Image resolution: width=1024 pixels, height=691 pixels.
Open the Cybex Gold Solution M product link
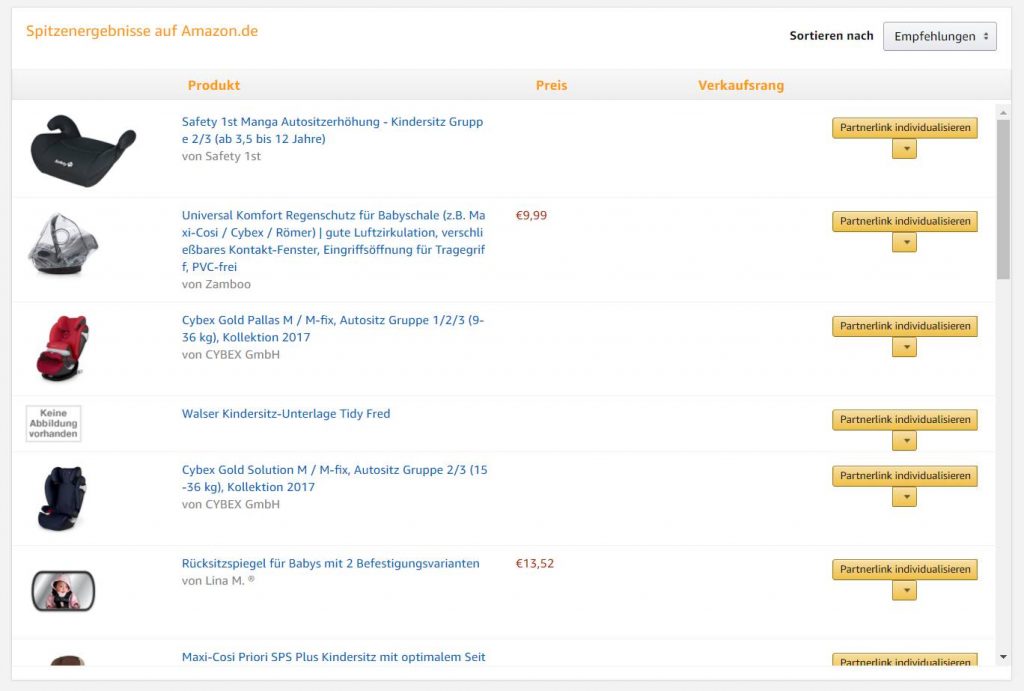click(x=334, y=478)
